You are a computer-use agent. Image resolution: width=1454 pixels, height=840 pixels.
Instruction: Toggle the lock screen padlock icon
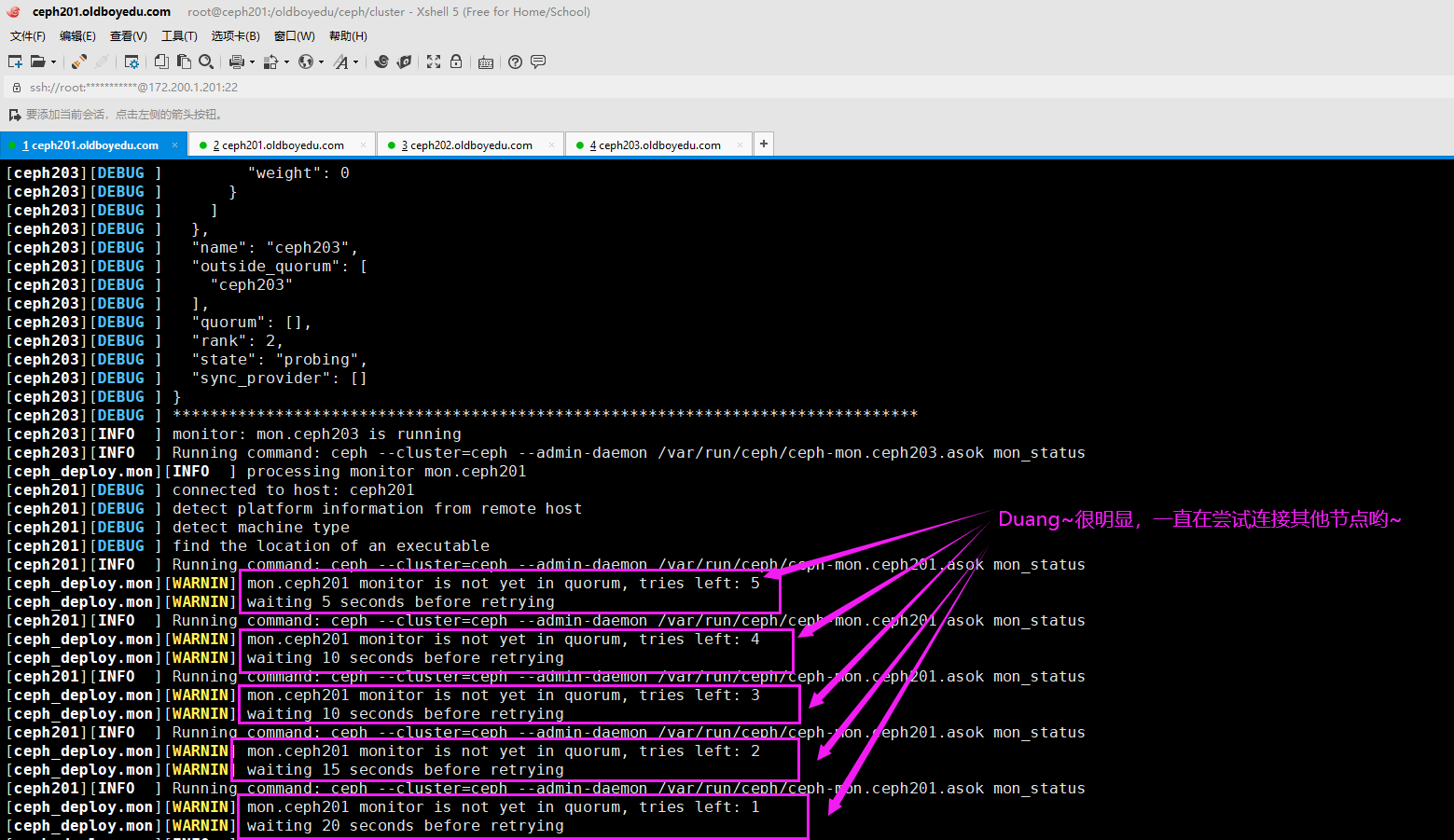point(456,62)
